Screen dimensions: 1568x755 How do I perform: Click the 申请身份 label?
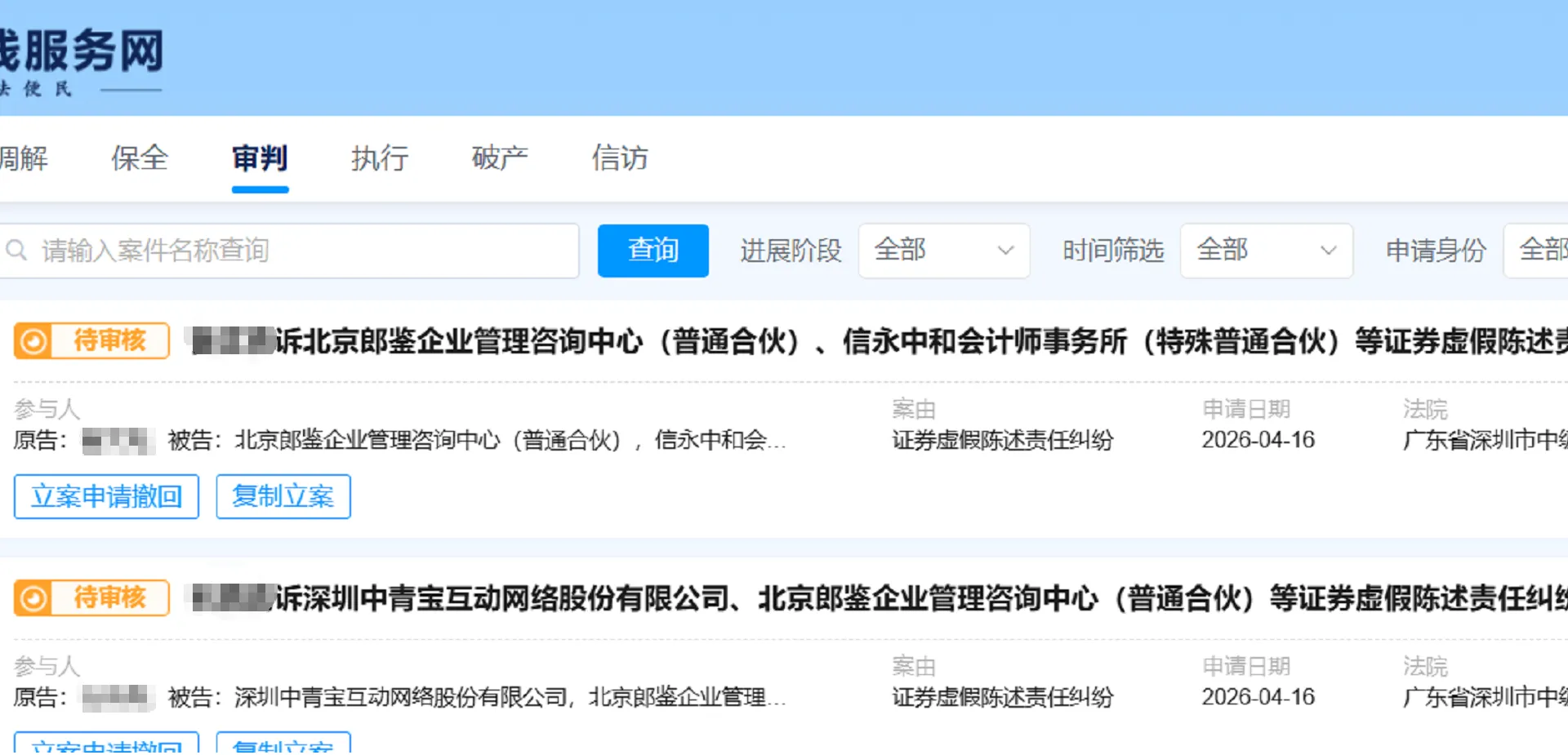[x=1436, y=251]
